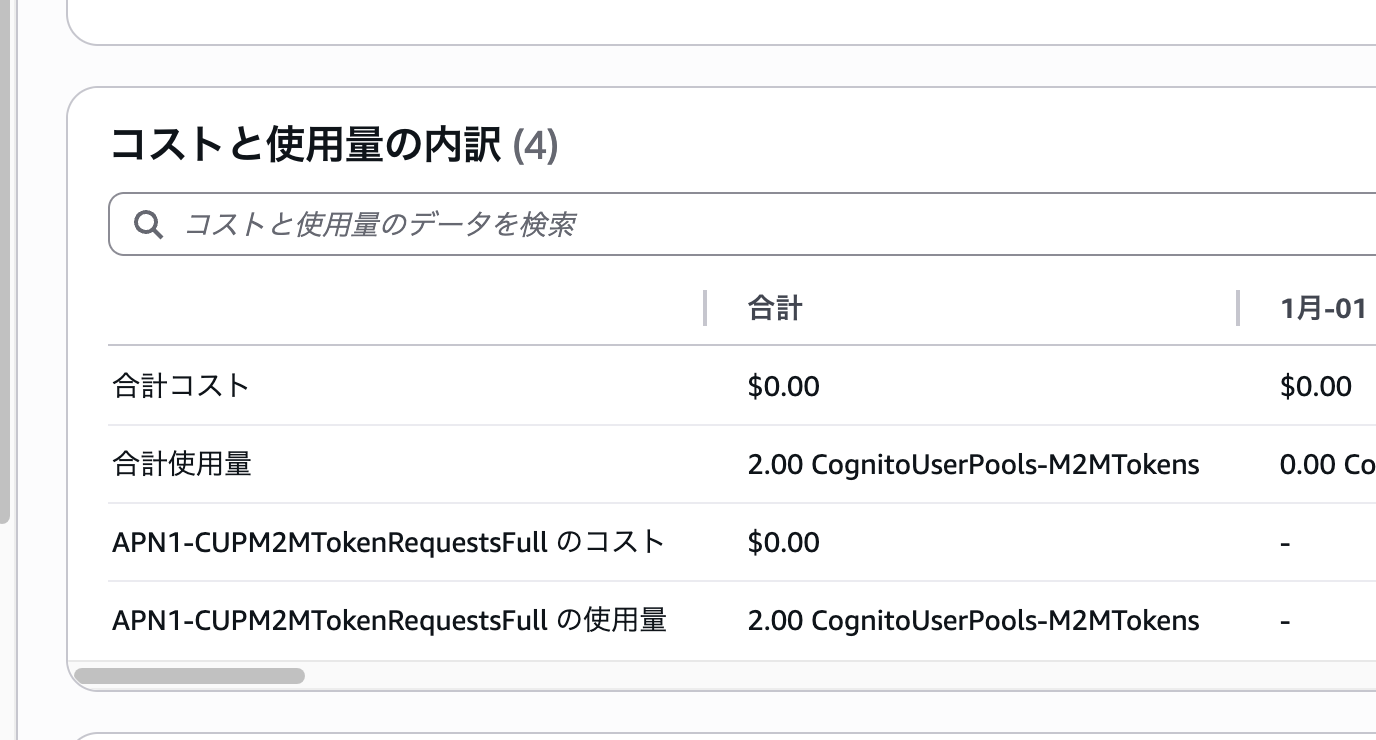Screen dimensions: 1376x740
Task: Select the APN1-CUPM2MTokenRequestsFull の使用量 row label
Action: coord(389,620)
